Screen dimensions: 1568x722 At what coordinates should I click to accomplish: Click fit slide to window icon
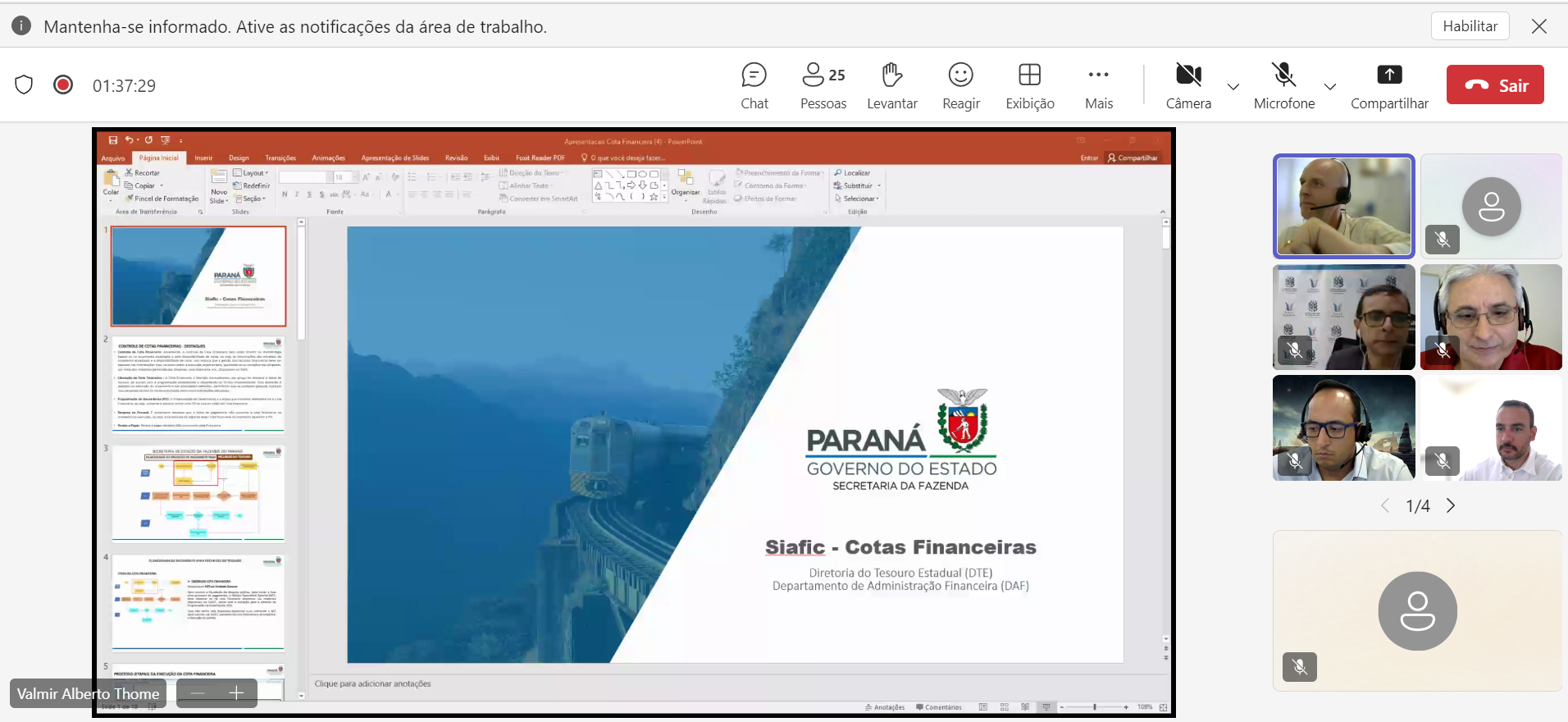coord(1163,707)
